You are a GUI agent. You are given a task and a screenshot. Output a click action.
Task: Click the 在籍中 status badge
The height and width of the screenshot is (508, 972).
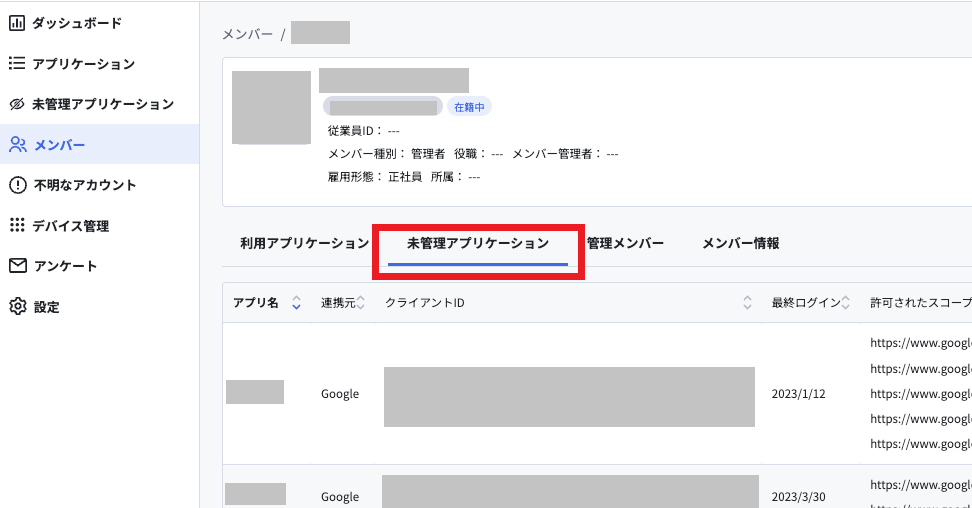pos(469,107)
